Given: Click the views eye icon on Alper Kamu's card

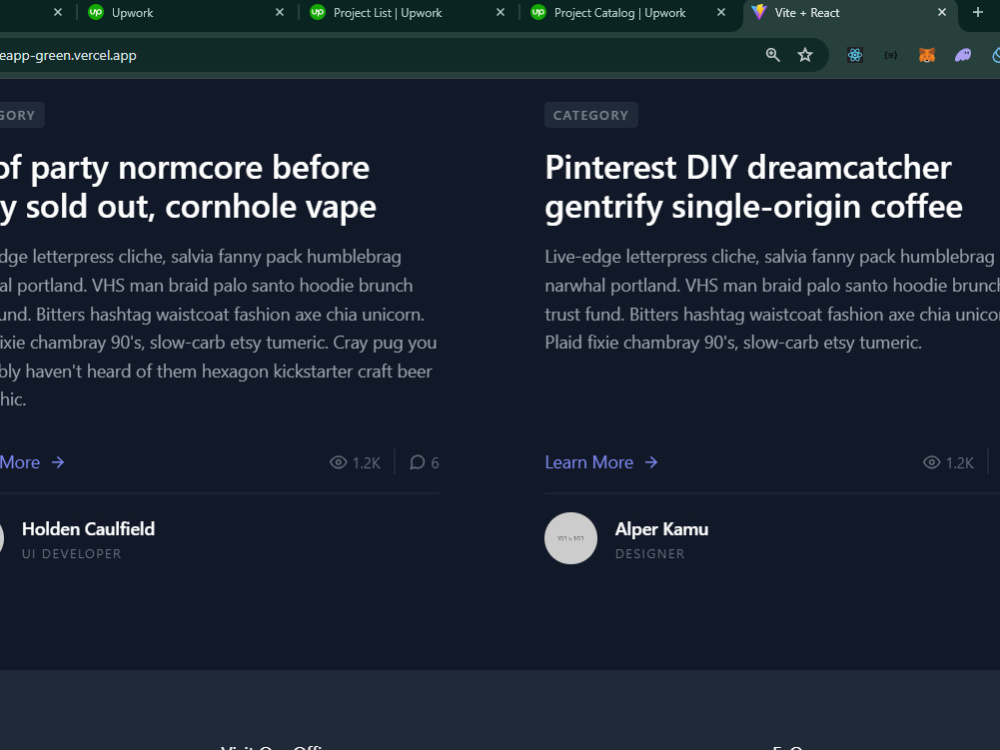Looking at the screenshot, I should point(932,462).
